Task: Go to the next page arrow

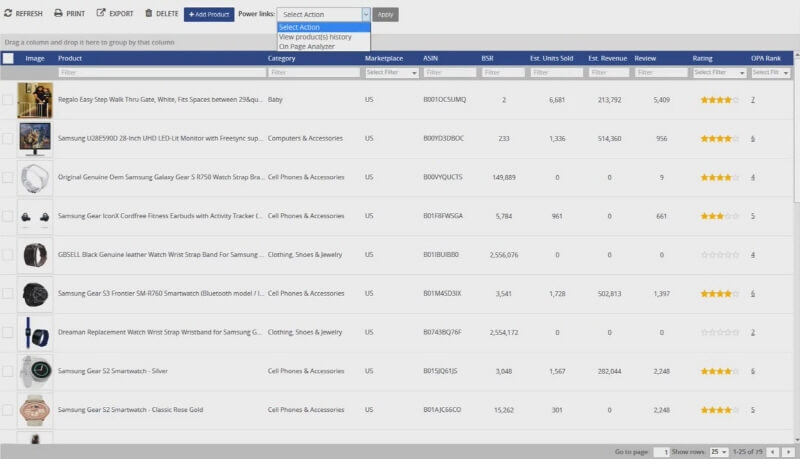Action: (x=789, y=452)
